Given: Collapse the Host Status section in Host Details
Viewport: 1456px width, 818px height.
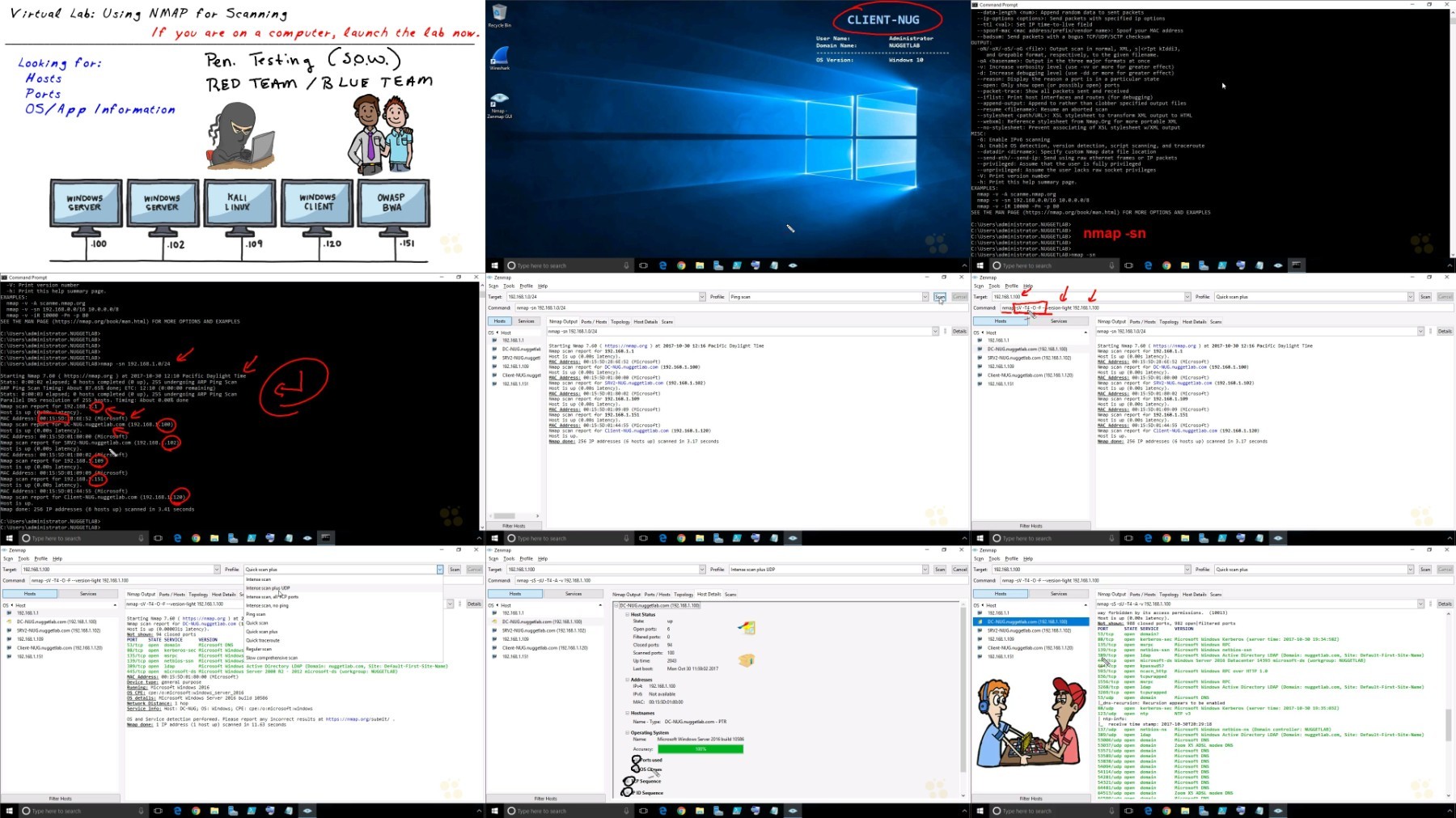Looking at the screenshot, I should pyautogui.click(x=626, y=614).
